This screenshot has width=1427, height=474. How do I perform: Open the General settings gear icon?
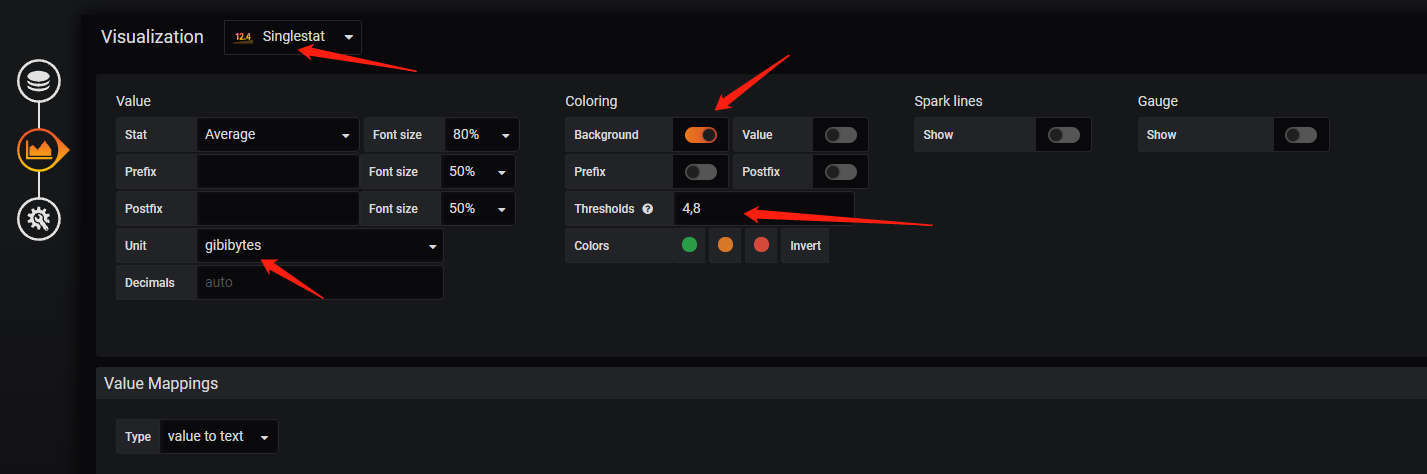point(39,218)
